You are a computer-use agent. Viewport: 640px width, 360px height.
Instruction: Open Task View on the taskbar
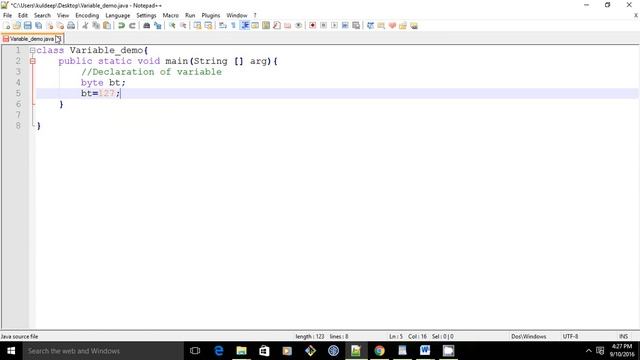[x=195, y=351]
